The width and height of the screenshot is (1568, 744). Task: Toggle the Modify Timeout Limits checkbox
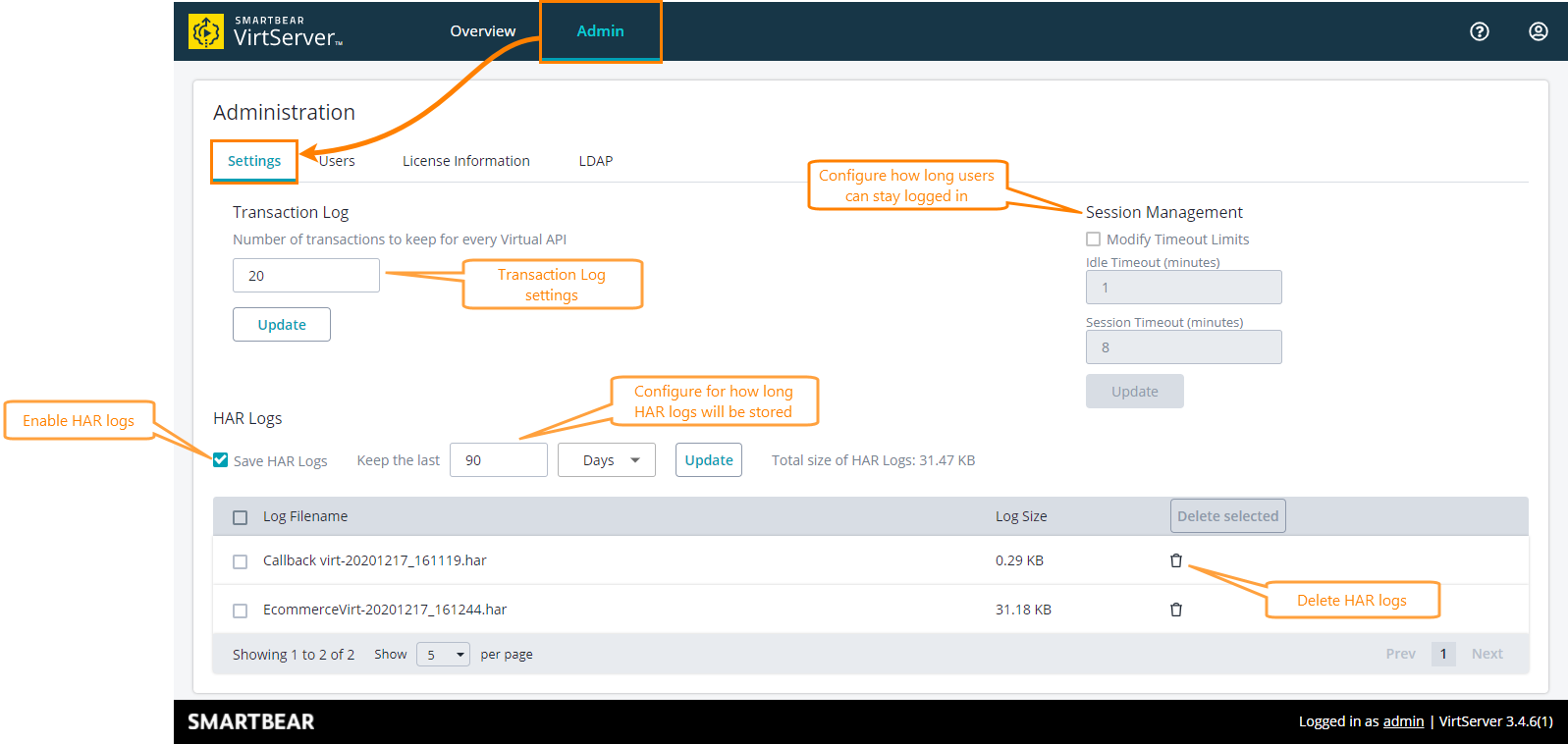[1093, 239]
